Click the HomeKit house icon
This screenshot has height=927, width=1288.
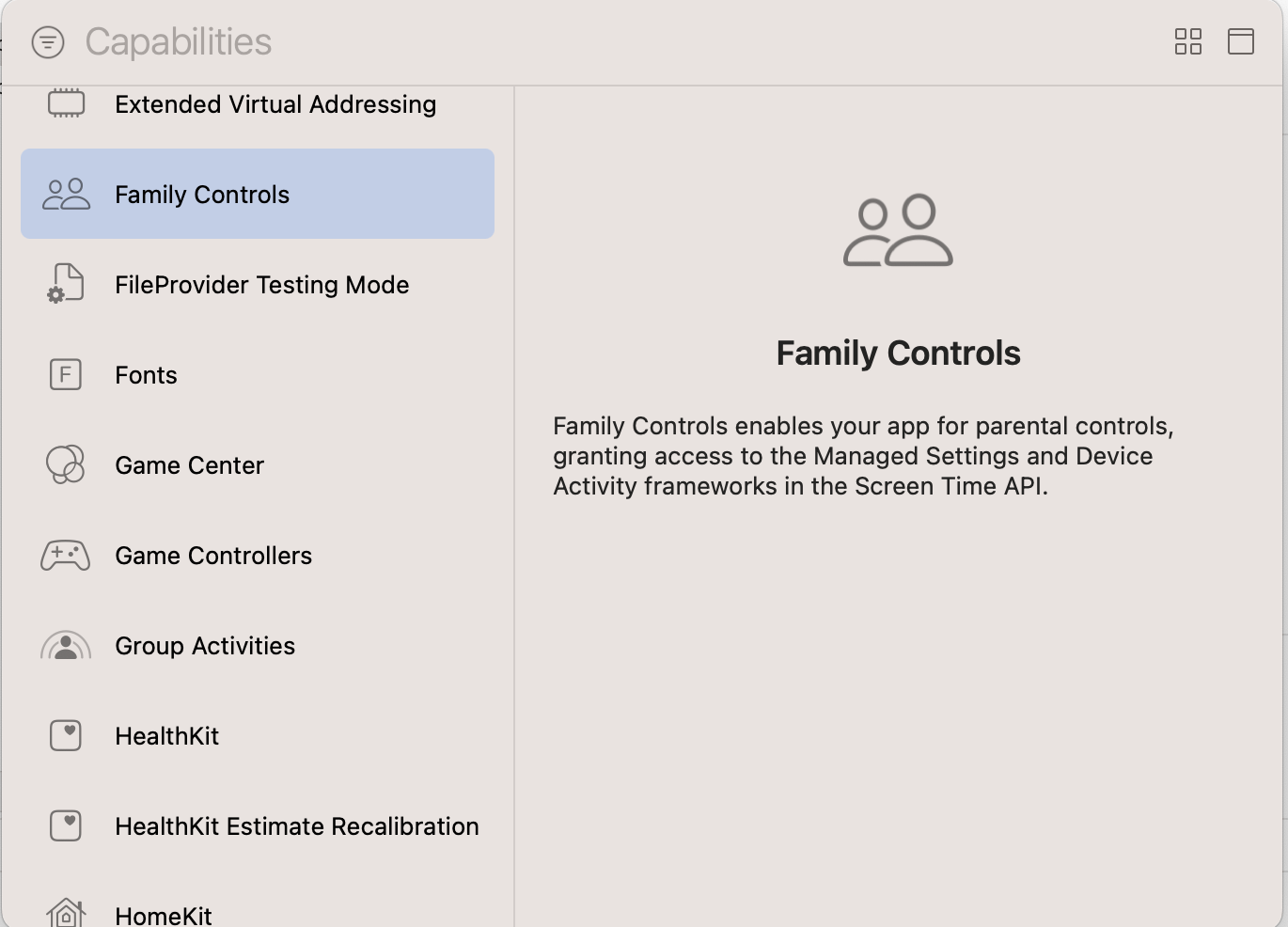64,910
